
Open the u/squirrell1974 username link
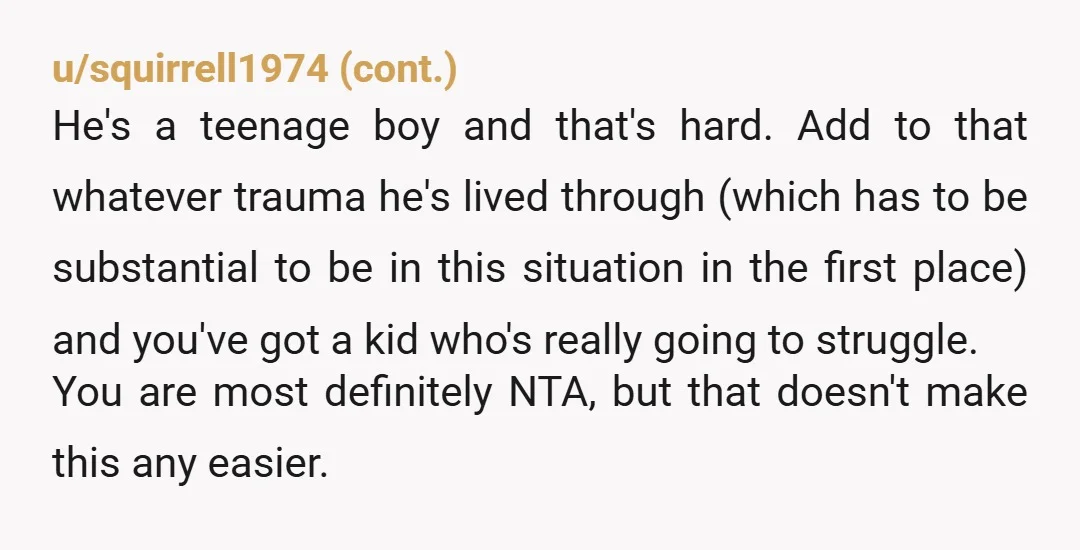[x=190, y=69]
